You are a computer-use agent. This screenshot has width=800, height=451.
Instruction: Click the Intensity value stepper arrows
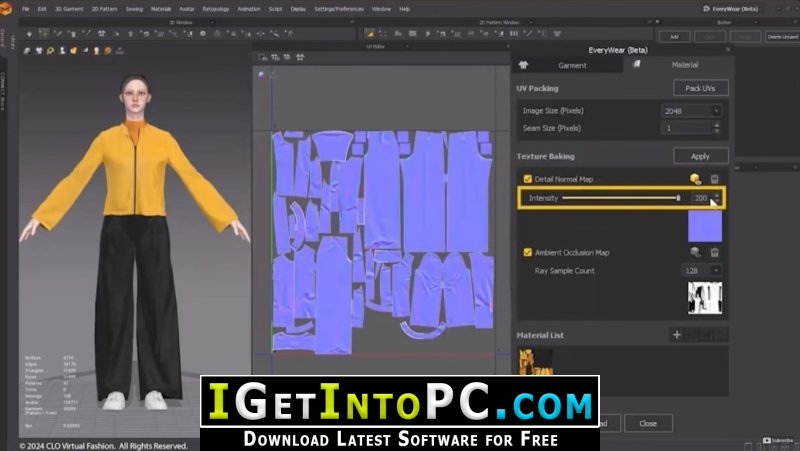pyautogui.click(x=717, y=198)
